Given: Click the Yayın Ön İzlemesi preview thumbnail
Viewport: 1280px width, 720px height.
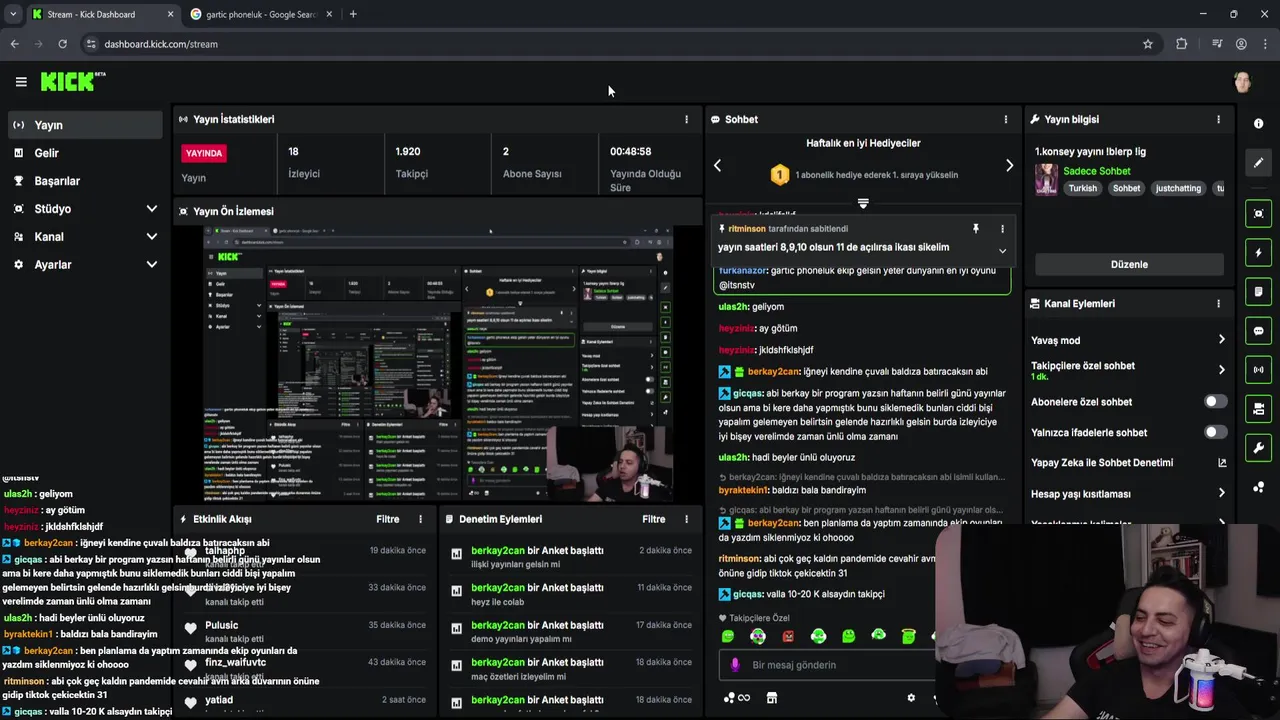Looking at the screenshot, I should [438, 363].
